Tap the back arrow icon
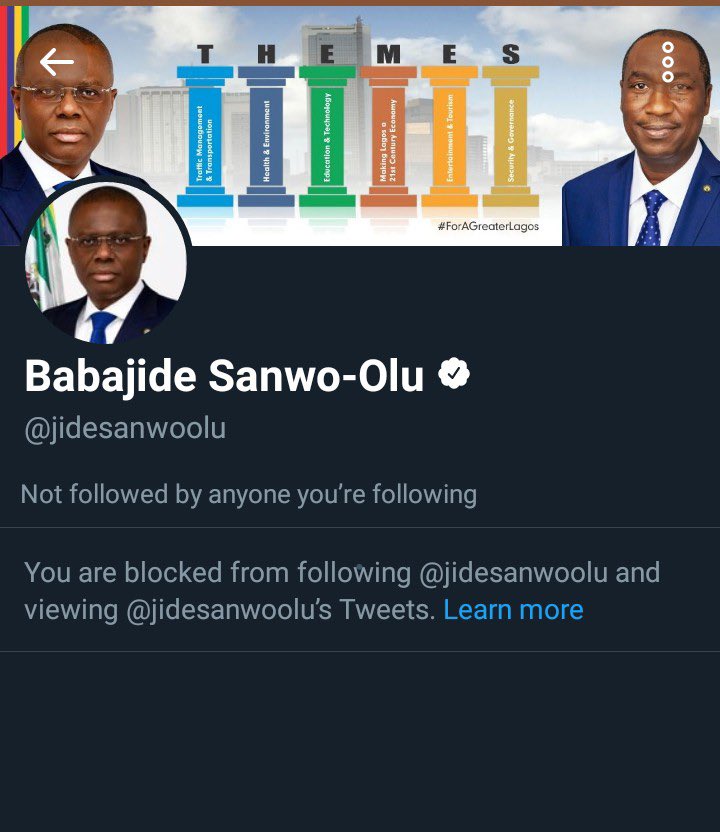Viewport: 720px width, 832px height. coord(57,62)
